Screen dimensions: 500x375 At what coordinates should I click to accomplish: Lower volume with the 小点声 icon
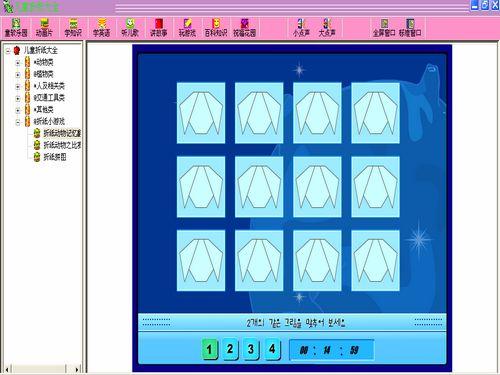(301, 28)
